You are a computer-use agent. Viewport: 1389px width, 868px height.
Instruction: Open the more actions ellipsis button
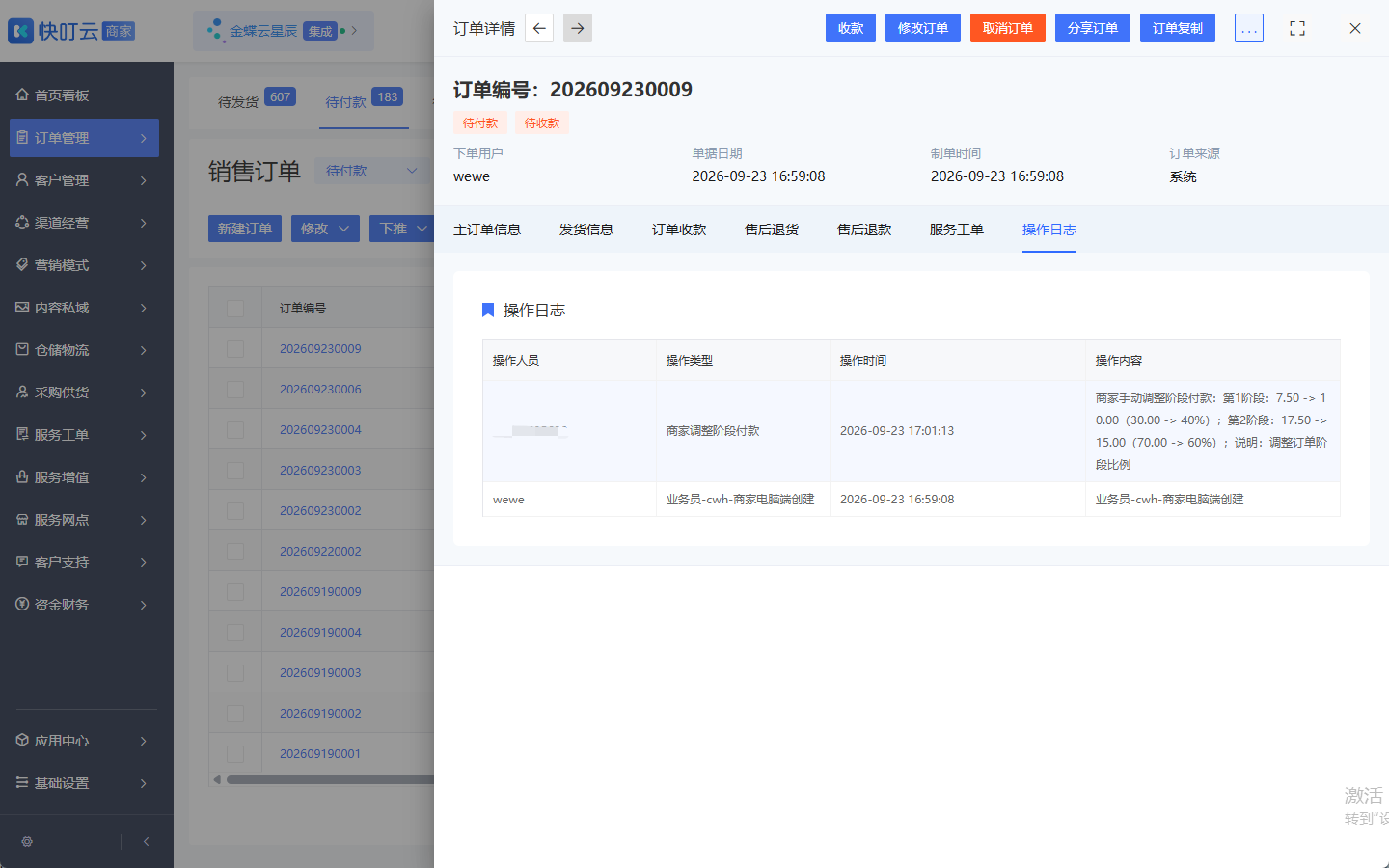1249,28
